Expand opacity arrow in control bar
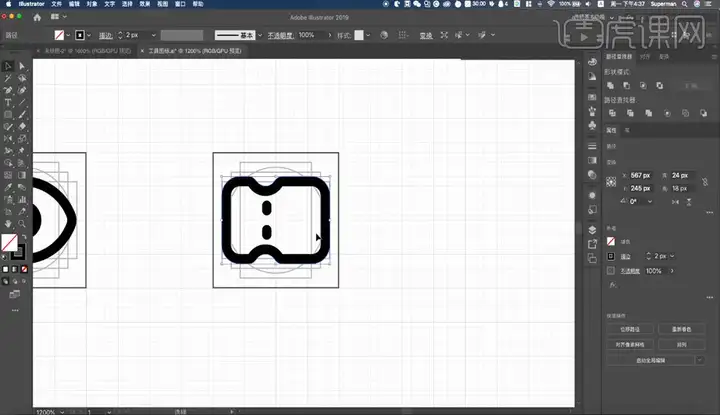Image resolution: width=720 pixels, height=415 pixels. (x=330, y=35)
